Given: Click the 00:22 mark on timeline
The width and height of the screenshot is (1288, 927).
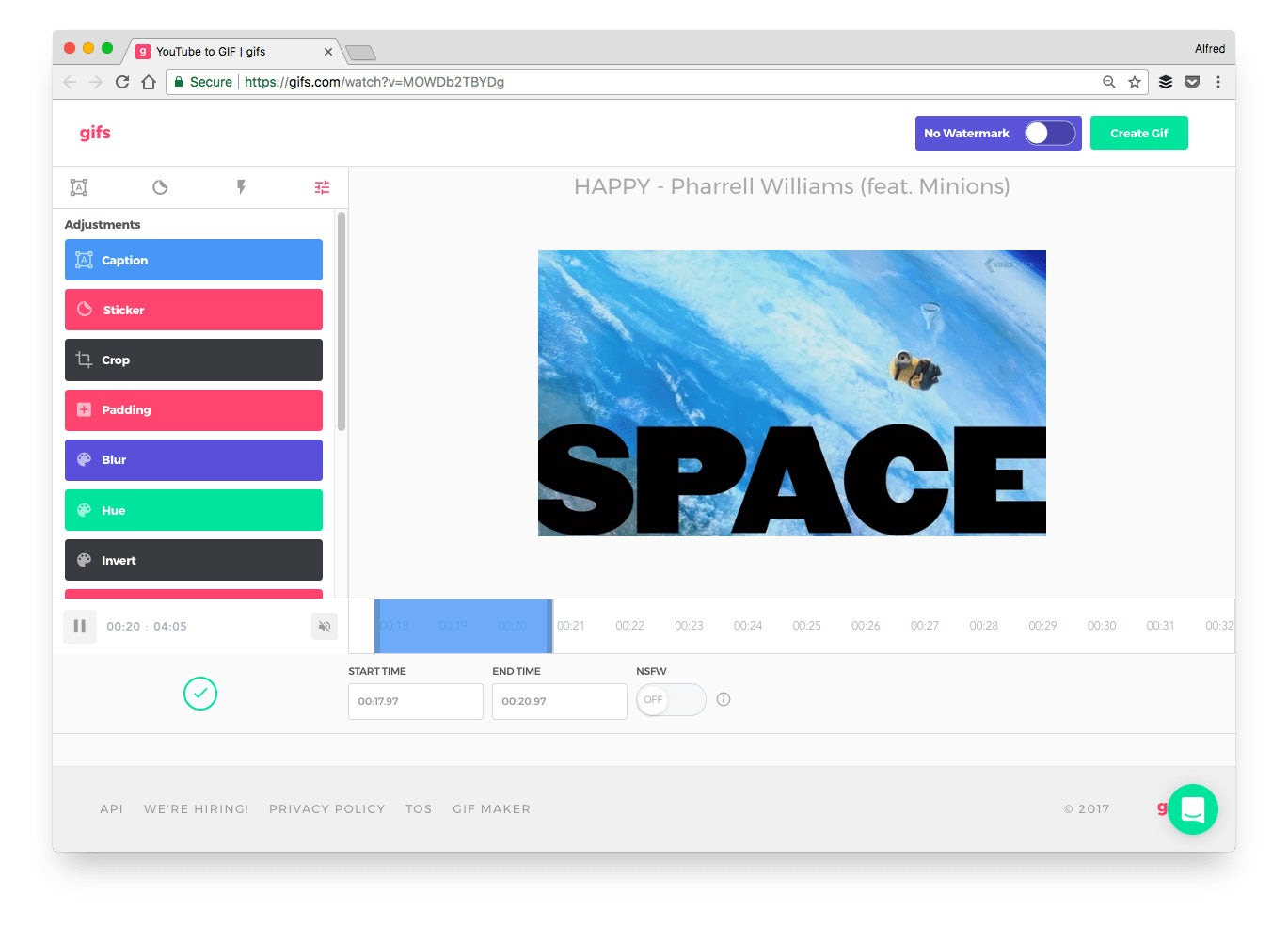Looking at the screenshot, I should pos(630,626).
